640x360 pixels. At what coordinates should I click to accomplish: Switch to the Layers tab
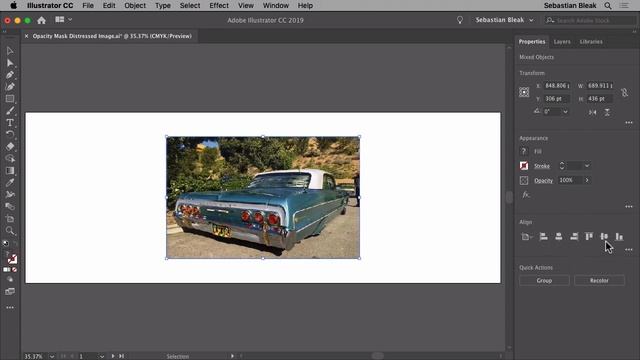click(562, 42)
